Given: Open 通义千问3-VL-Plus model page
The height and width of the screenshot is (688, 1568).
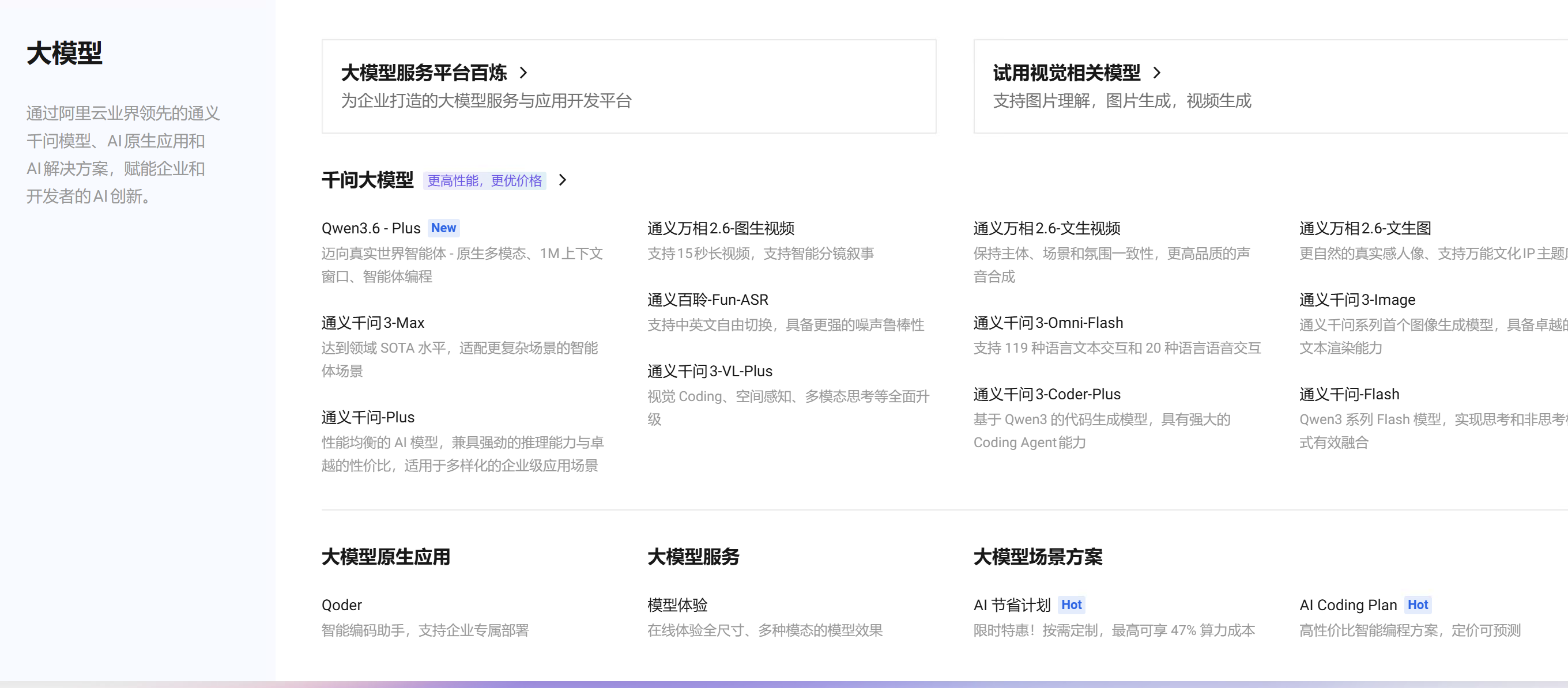Looking at the screenshot, I should coord(710,371).
